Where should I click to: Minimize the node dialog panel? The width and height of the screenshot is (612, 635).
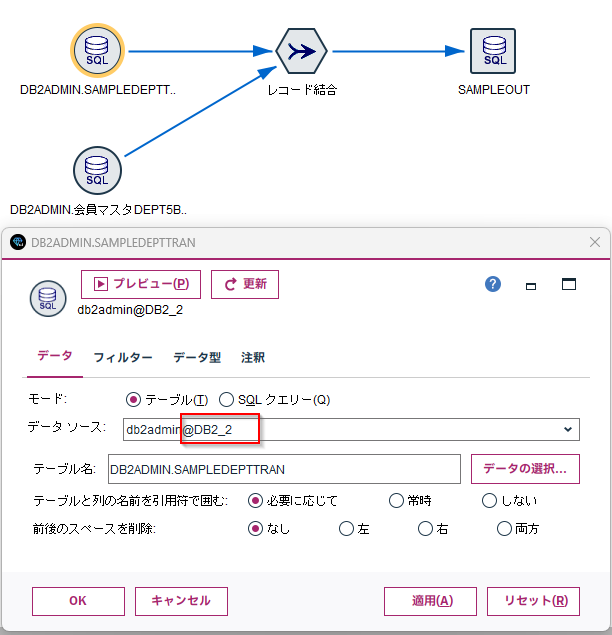pos(531,286)
